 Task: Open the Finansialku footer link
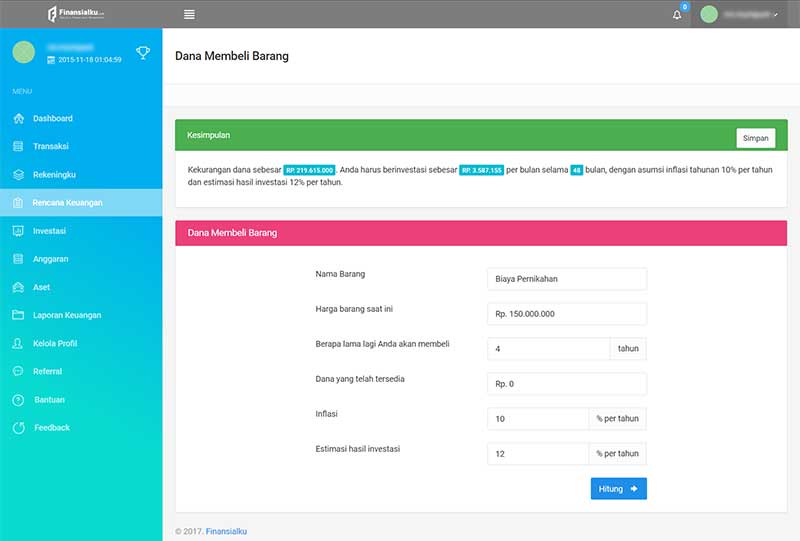226,531
